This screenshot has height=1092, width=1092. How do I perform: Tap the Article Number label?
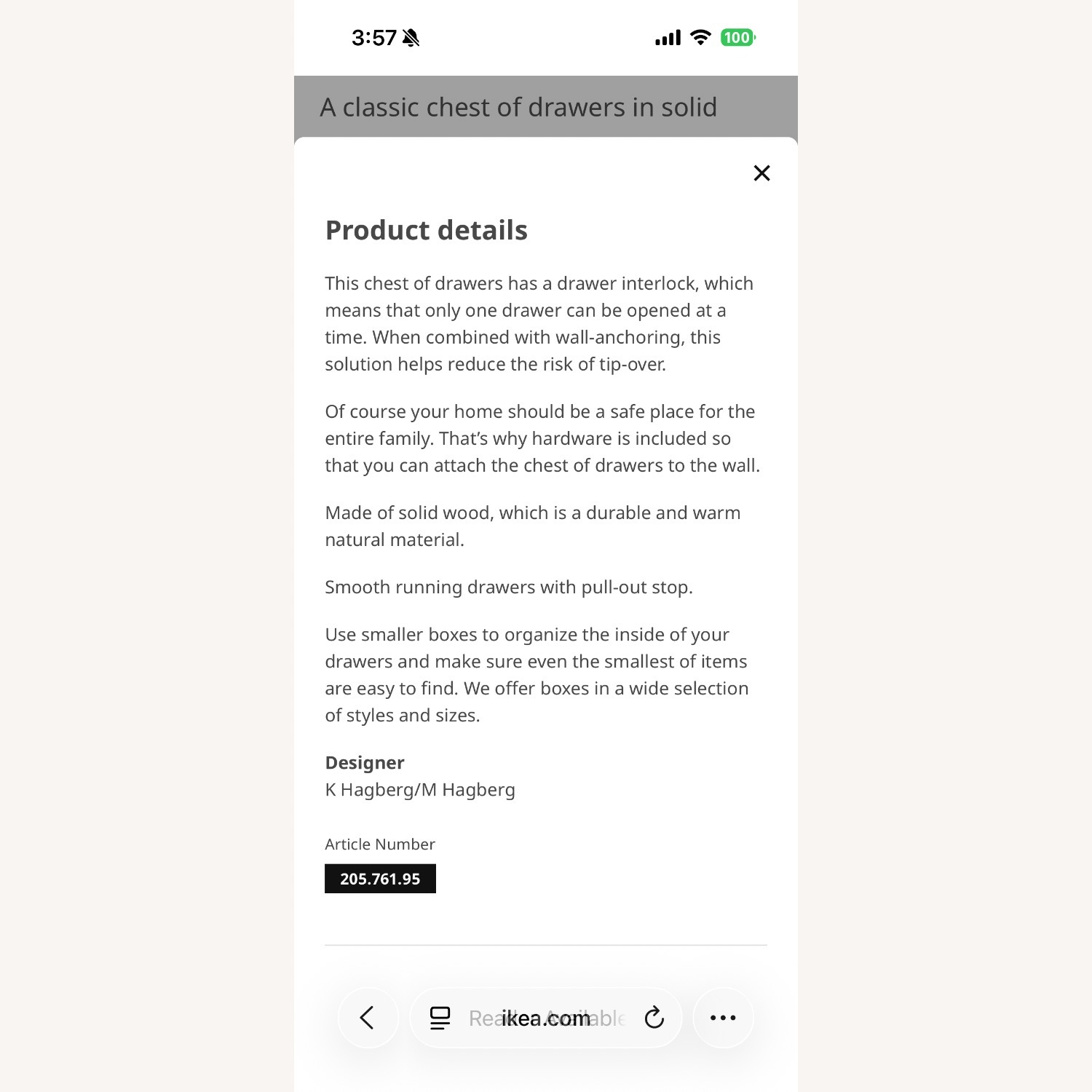click(x=379, y=844)
